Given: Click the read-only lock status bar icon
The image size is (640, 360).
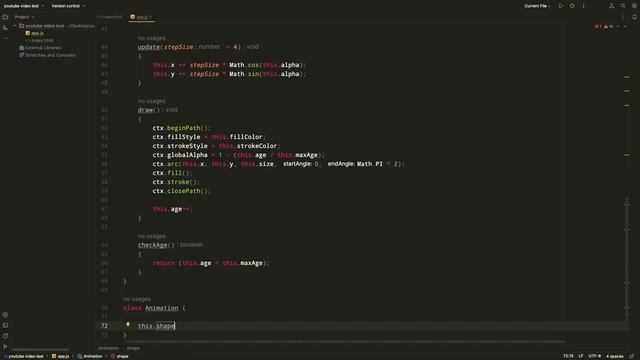Looking at the screenshot, I should [x=632, y=356].
